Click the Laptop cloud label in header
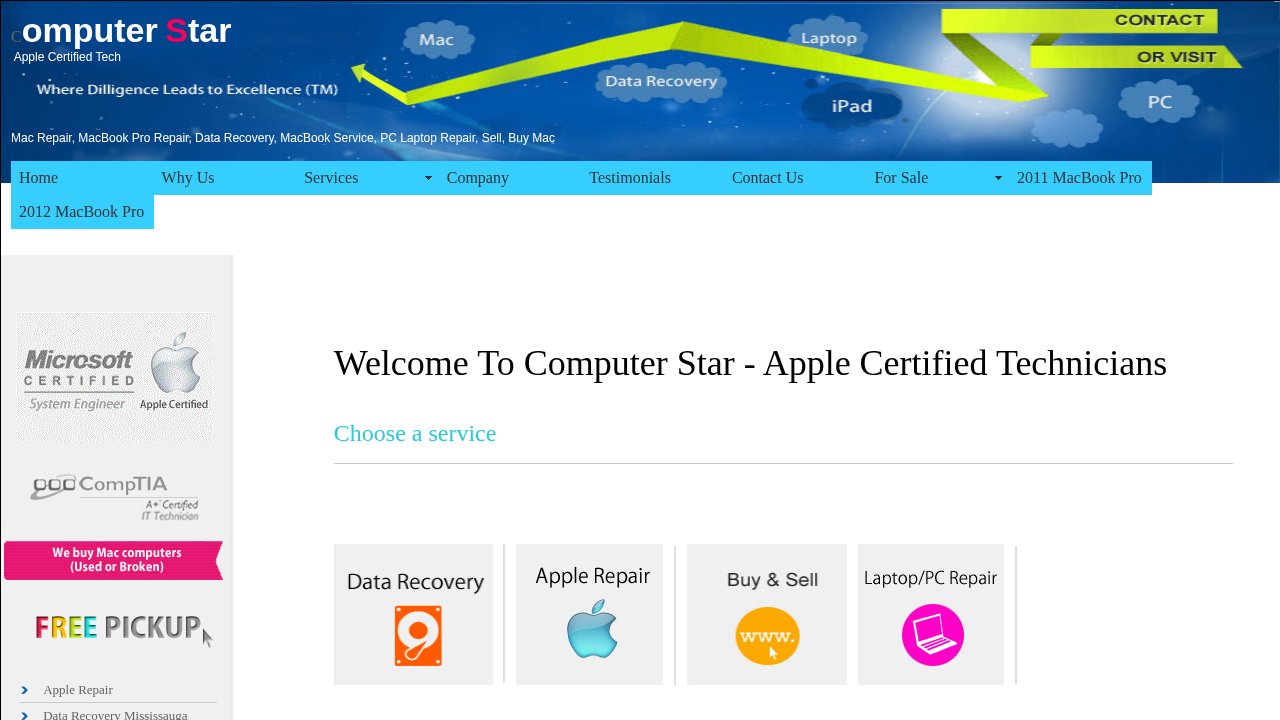The height and width of the screenshot is (720, 1280). click(829, 38)
